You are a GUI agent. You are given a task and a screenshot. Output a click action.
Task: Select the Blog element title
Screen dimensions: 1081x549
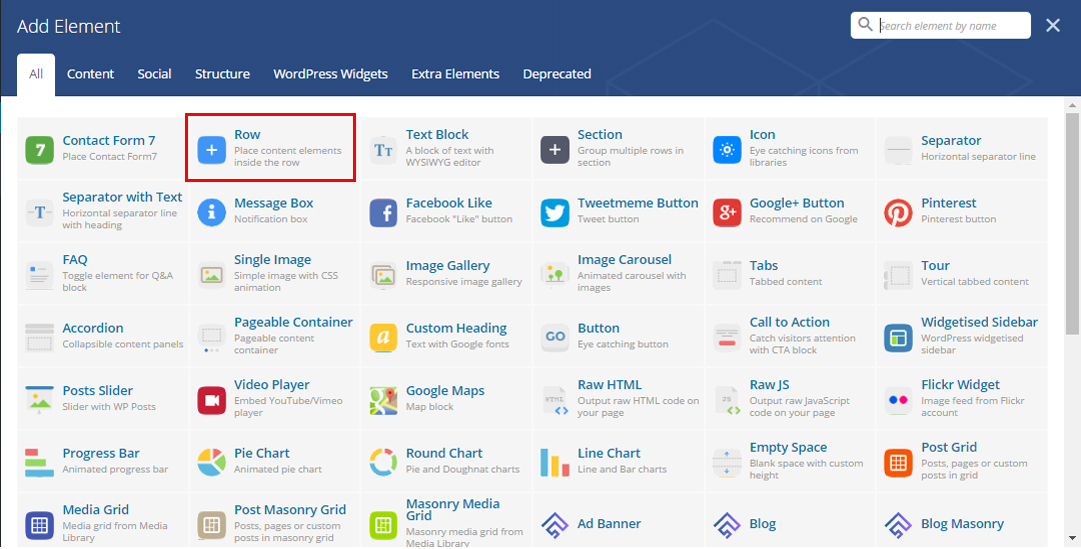(762, 524)
